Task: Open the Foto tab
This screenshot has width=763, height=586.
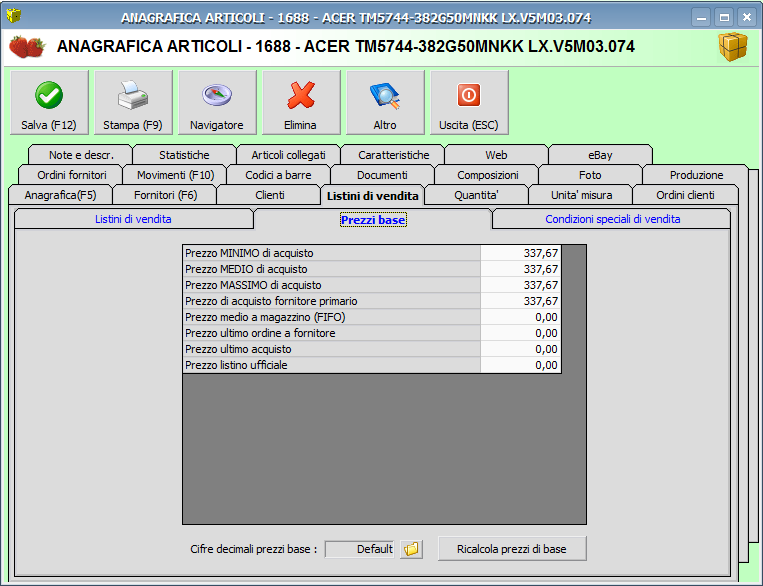Action: (590, 175)
